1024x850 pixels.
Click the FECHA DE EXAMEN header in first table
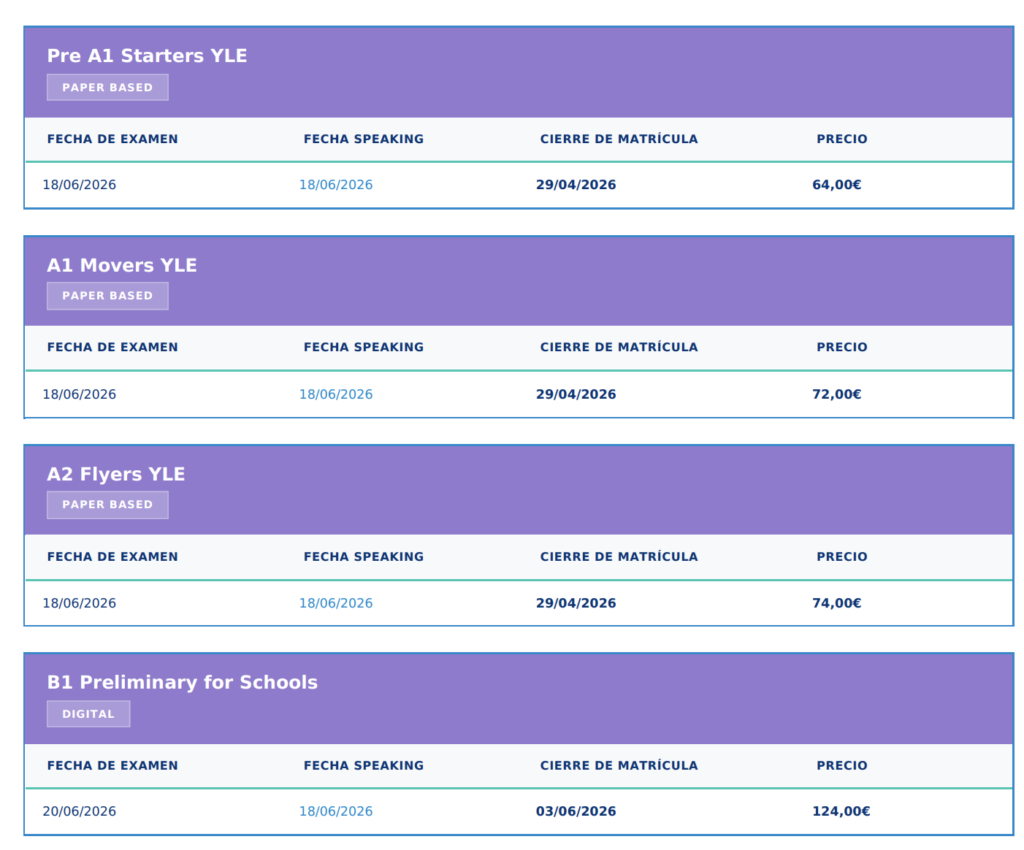112,139
